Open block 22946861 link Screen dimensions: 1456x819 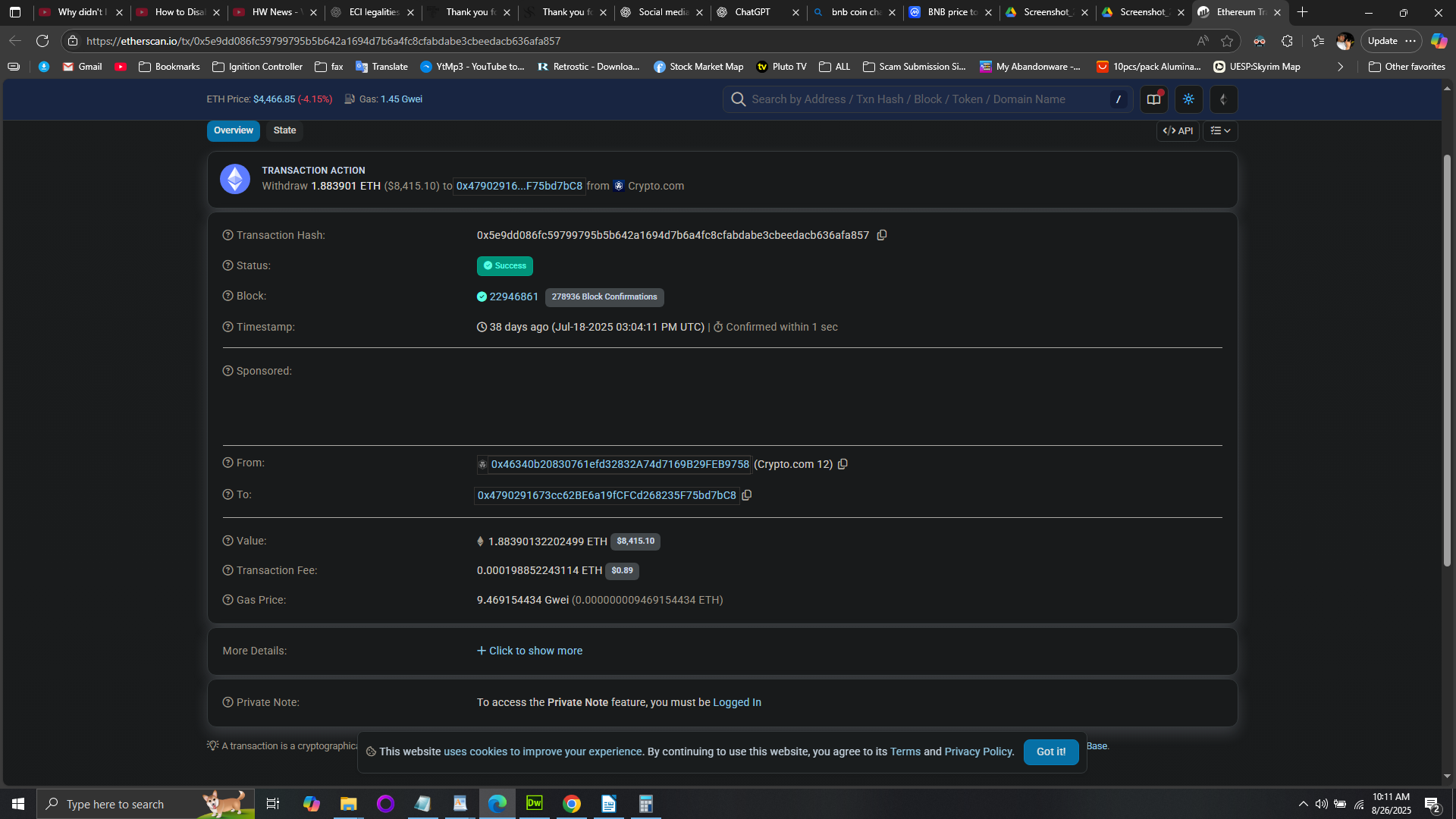[x=513, y=297]
